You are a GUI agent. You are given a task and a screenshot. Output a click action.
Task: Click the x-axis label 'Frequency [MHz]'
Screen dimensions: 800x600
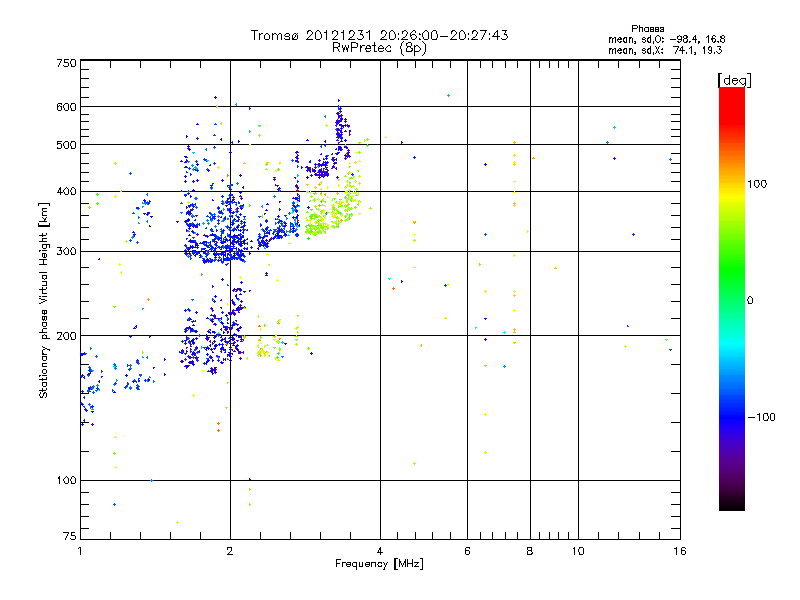coord(380,564)
